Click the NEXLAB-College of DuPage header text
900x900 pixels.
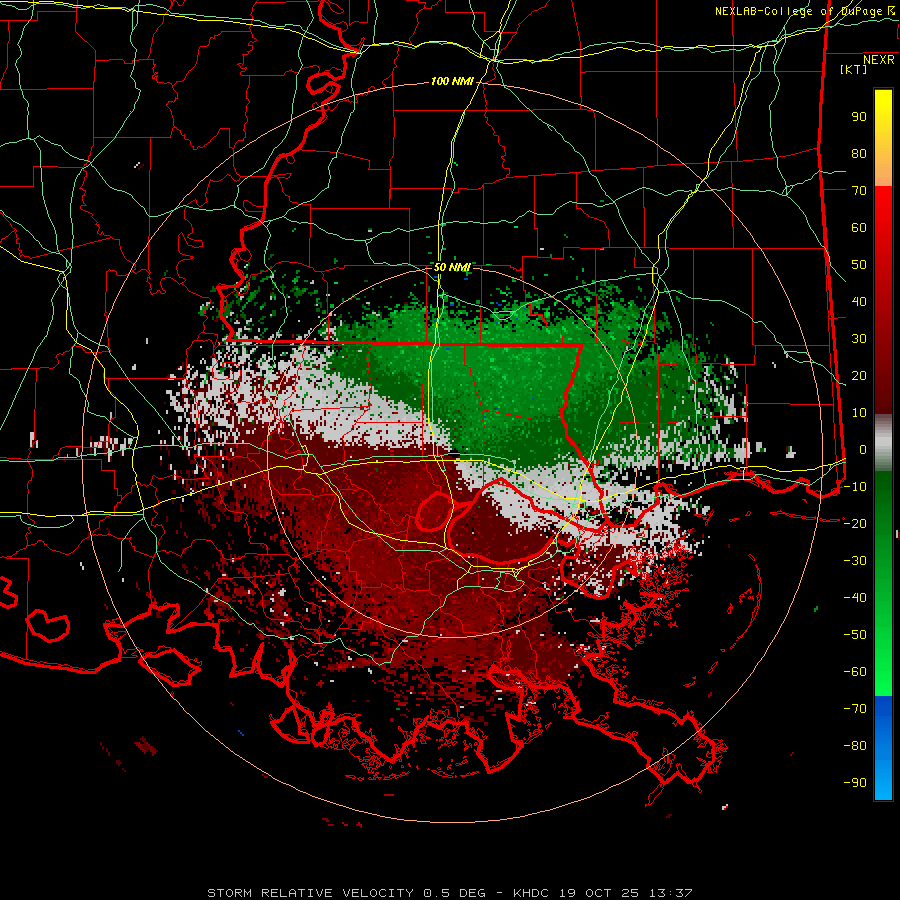tap(798, 11)
